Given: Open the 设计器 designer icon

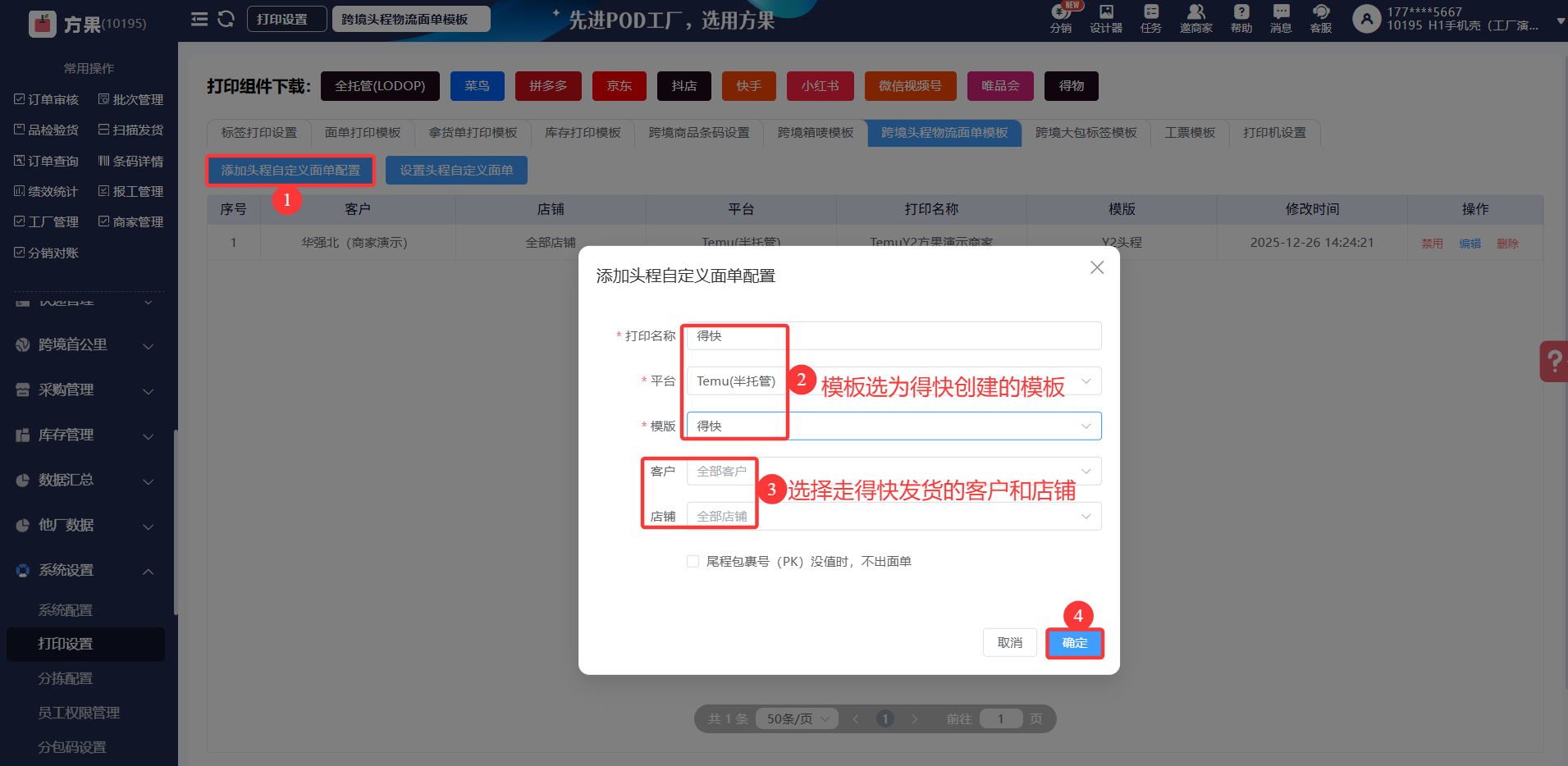Looking at the screenshot, I should tap(1106, 18).
